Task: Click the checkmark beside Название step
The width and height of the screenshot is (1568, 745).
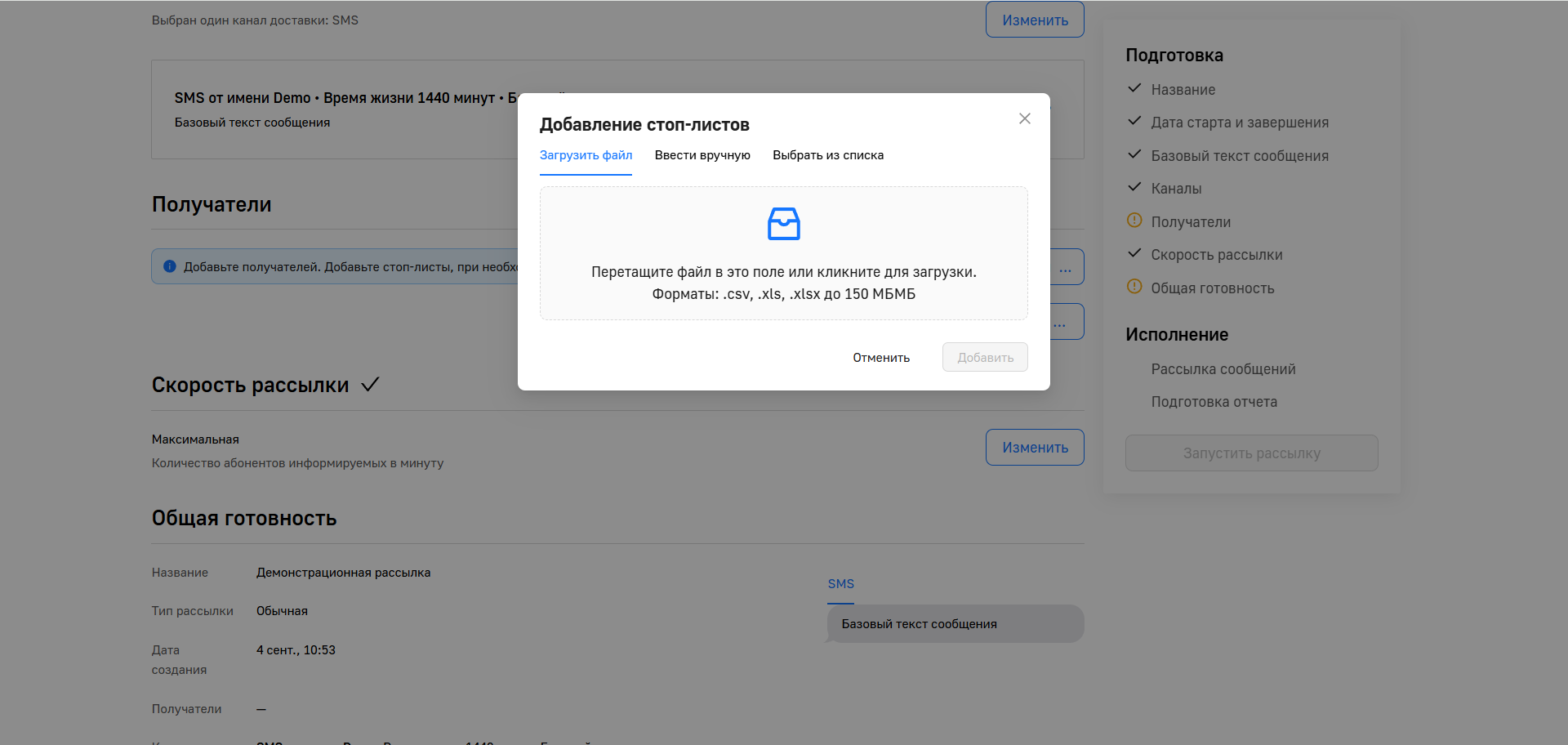Action: point(1134,88)
